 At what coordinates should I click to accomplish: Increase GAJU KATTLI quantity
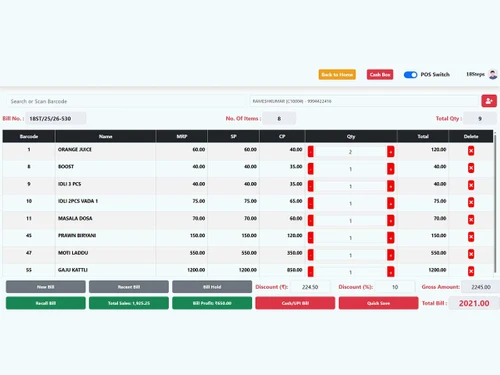(391, 272)
